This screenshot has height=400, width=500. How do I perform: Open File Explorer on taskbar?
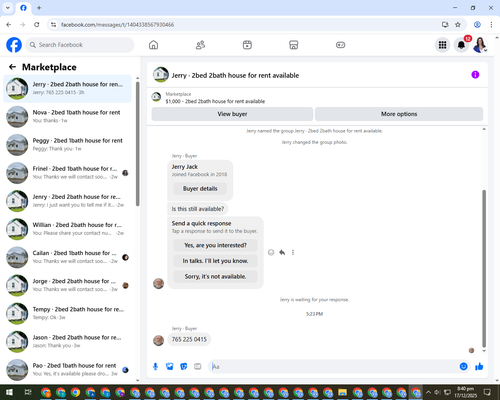[342, 392]
